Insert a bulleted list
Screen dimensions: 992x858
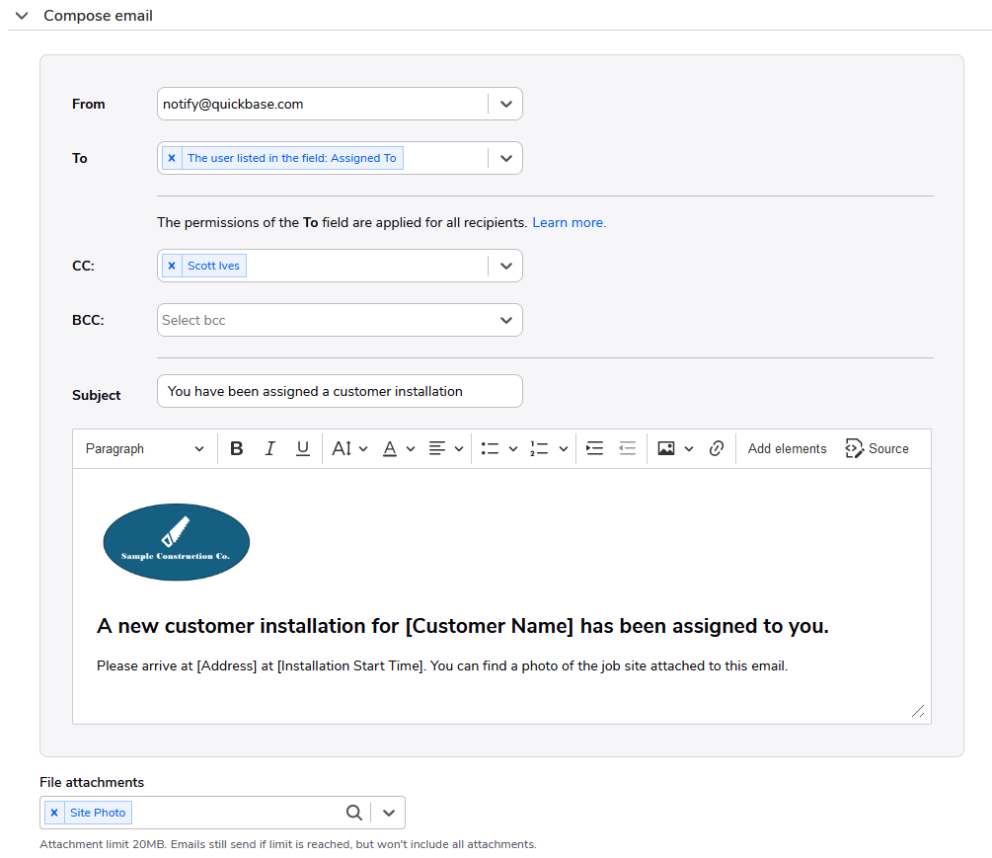(490, 449)
